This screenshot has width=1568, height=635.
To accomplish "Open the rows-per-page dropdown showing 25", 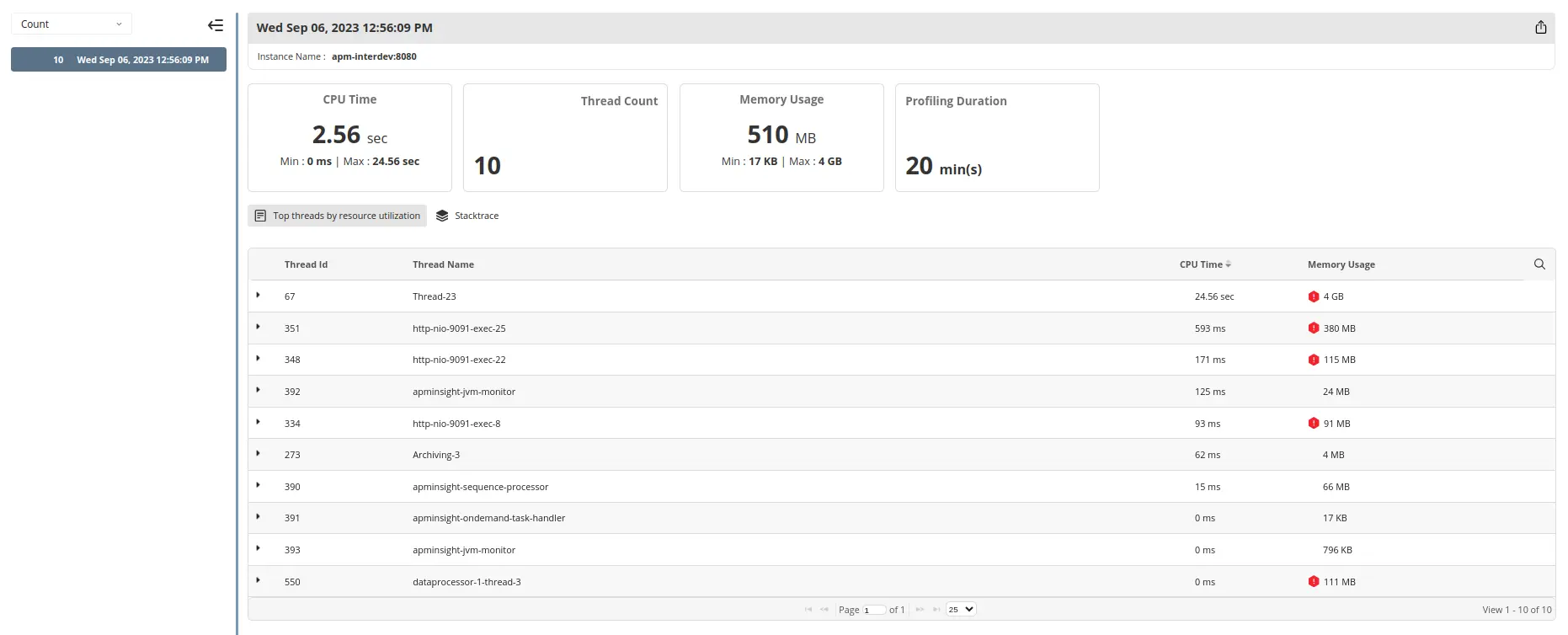I will (961, 610).
